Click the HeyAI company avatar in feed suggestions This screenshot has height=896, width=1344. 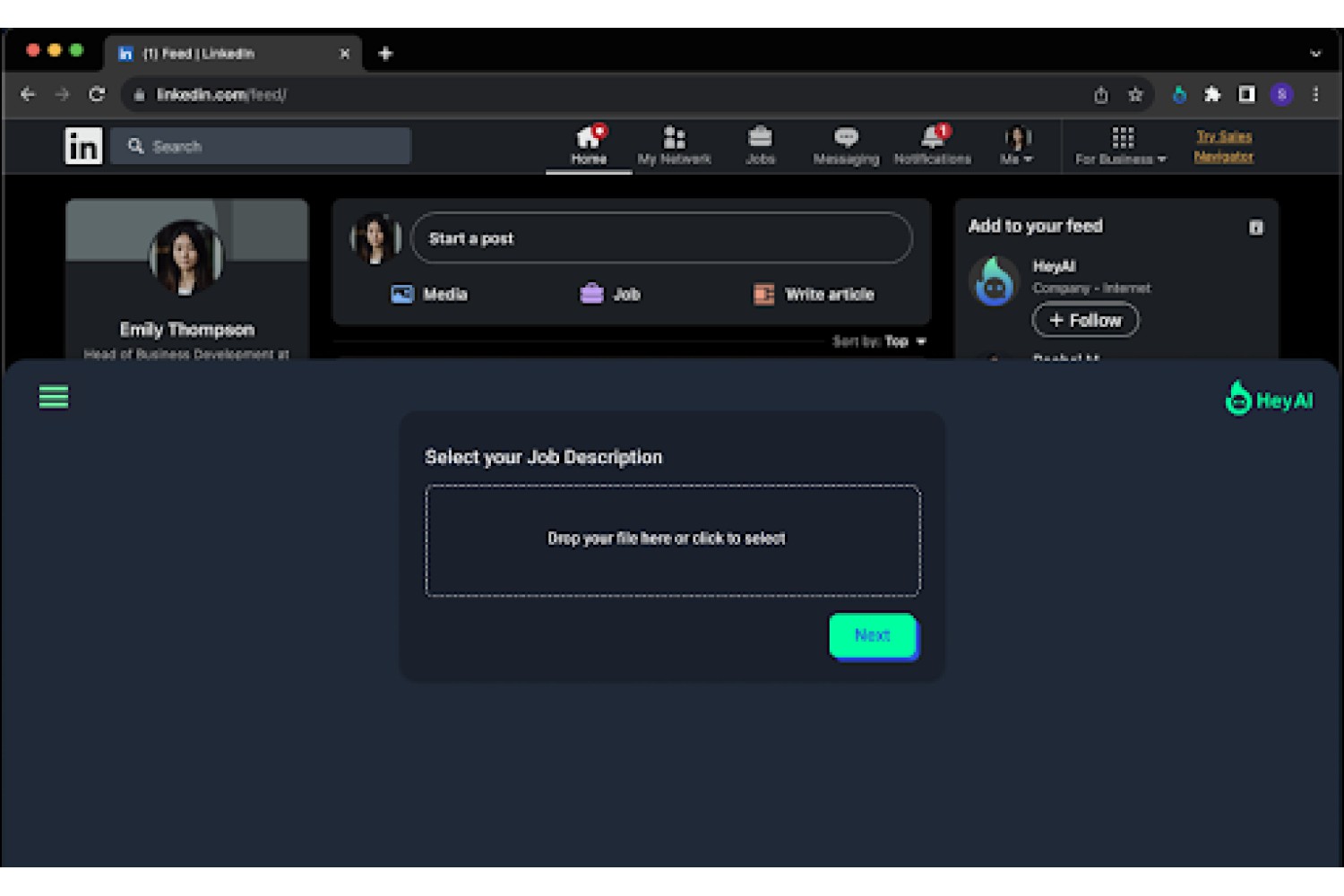tap(995, 281)
